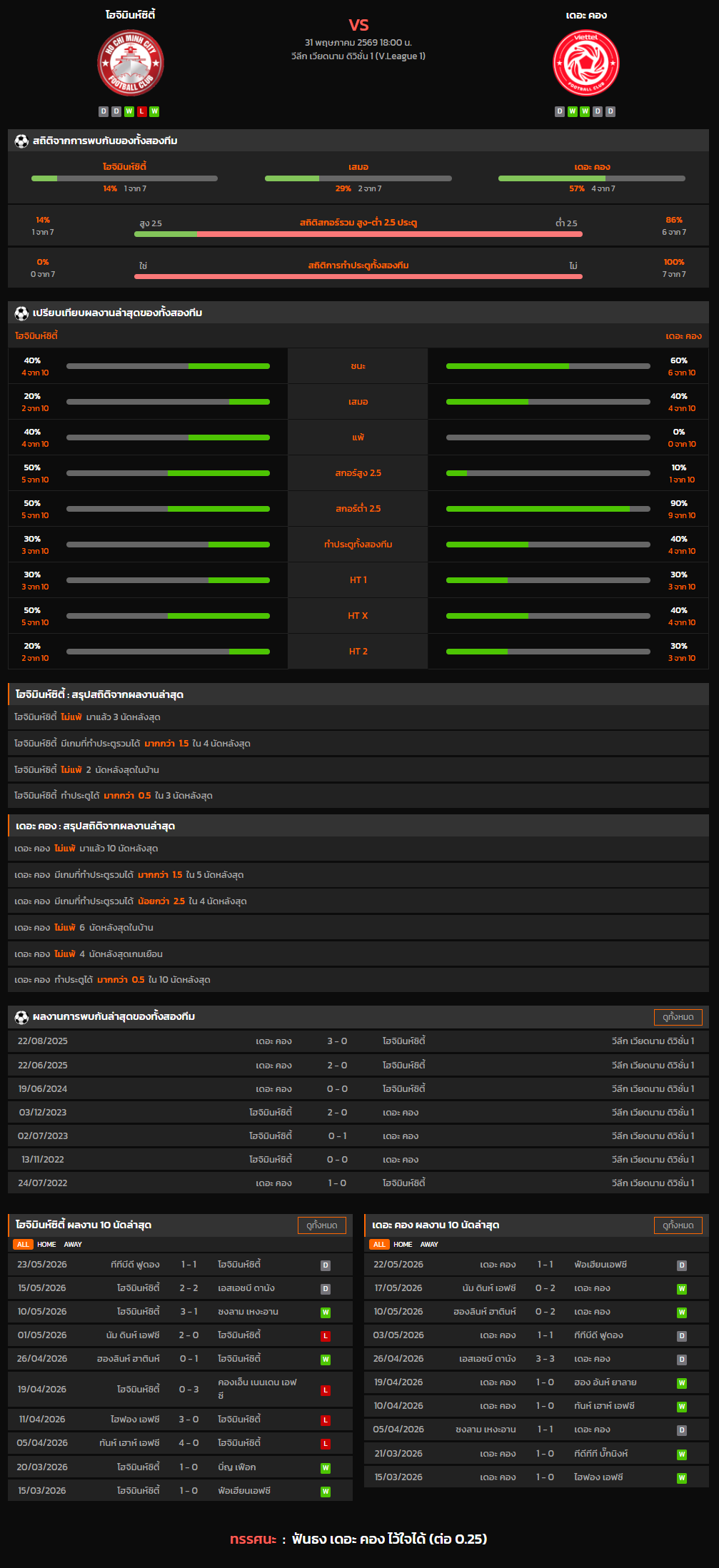This screenshot has height=1568, width=719.
Task: Click L result badge for 05/04/2026 4-0 match
Action: point(326,1444)
